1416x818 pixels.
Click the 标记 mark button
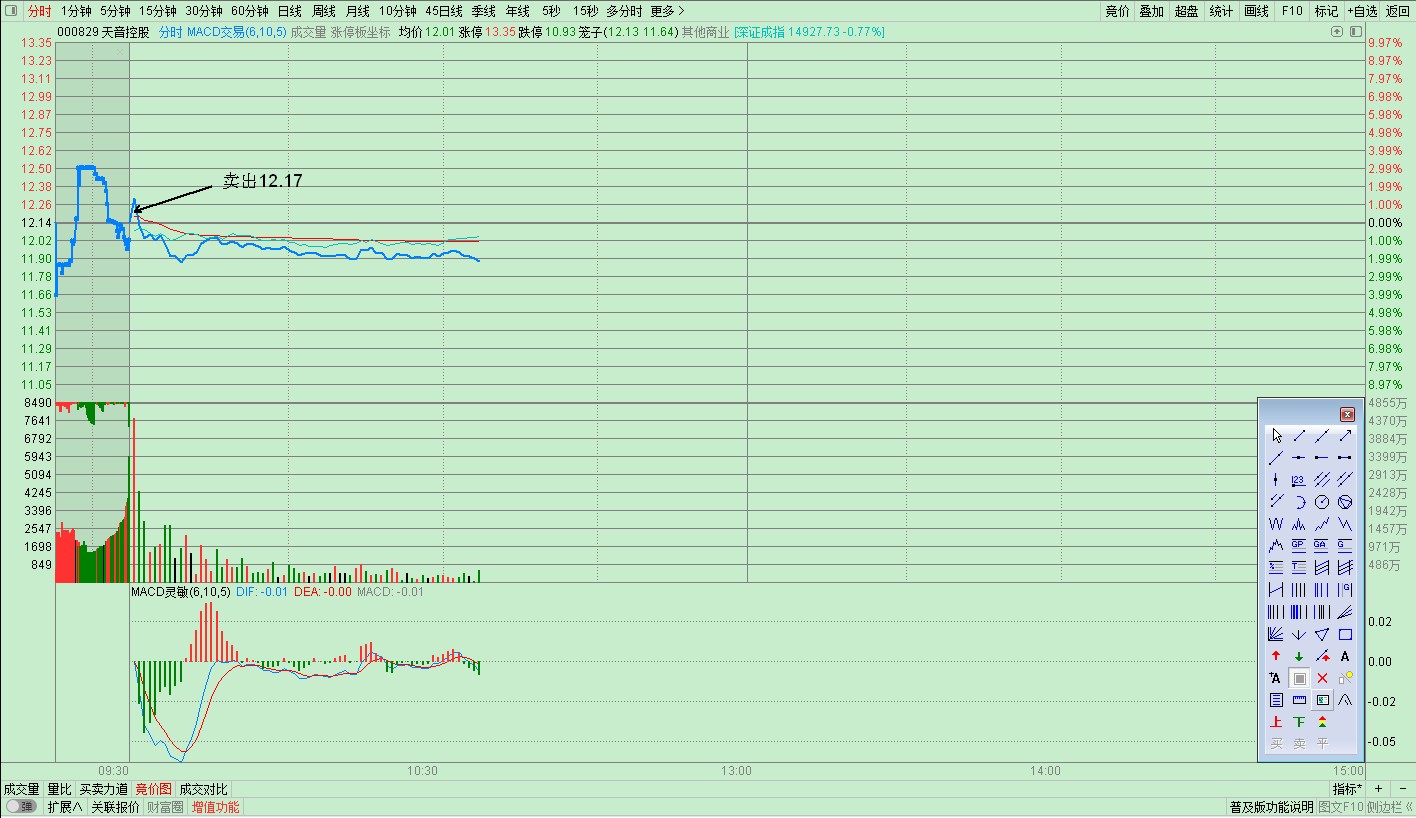[1326, 11]
